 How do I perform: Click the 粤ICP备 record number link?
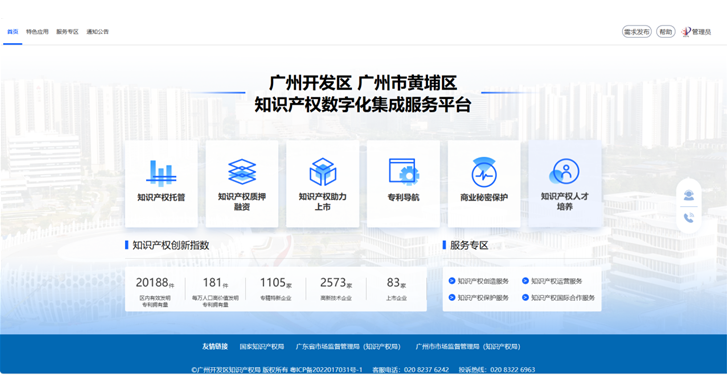pyautogui.click(x=326, y=370)
